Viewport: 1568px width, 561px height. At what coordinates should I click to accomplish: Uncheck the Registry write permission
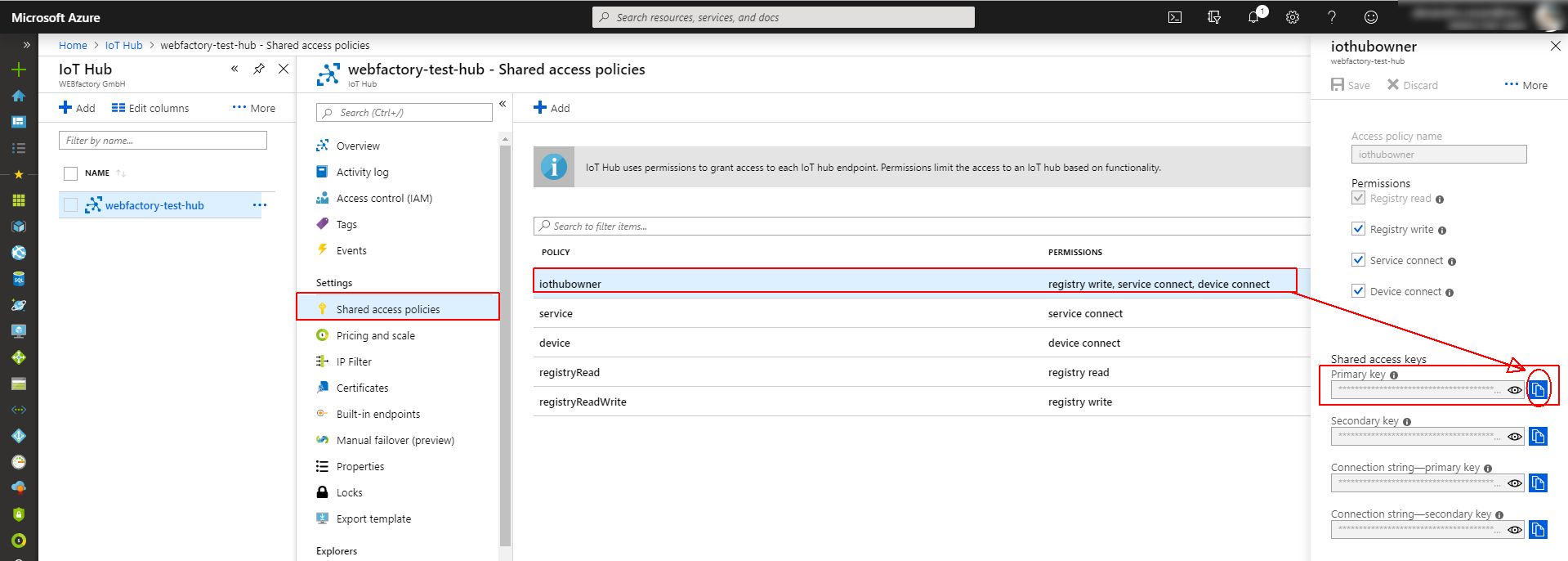point(1358,229)
